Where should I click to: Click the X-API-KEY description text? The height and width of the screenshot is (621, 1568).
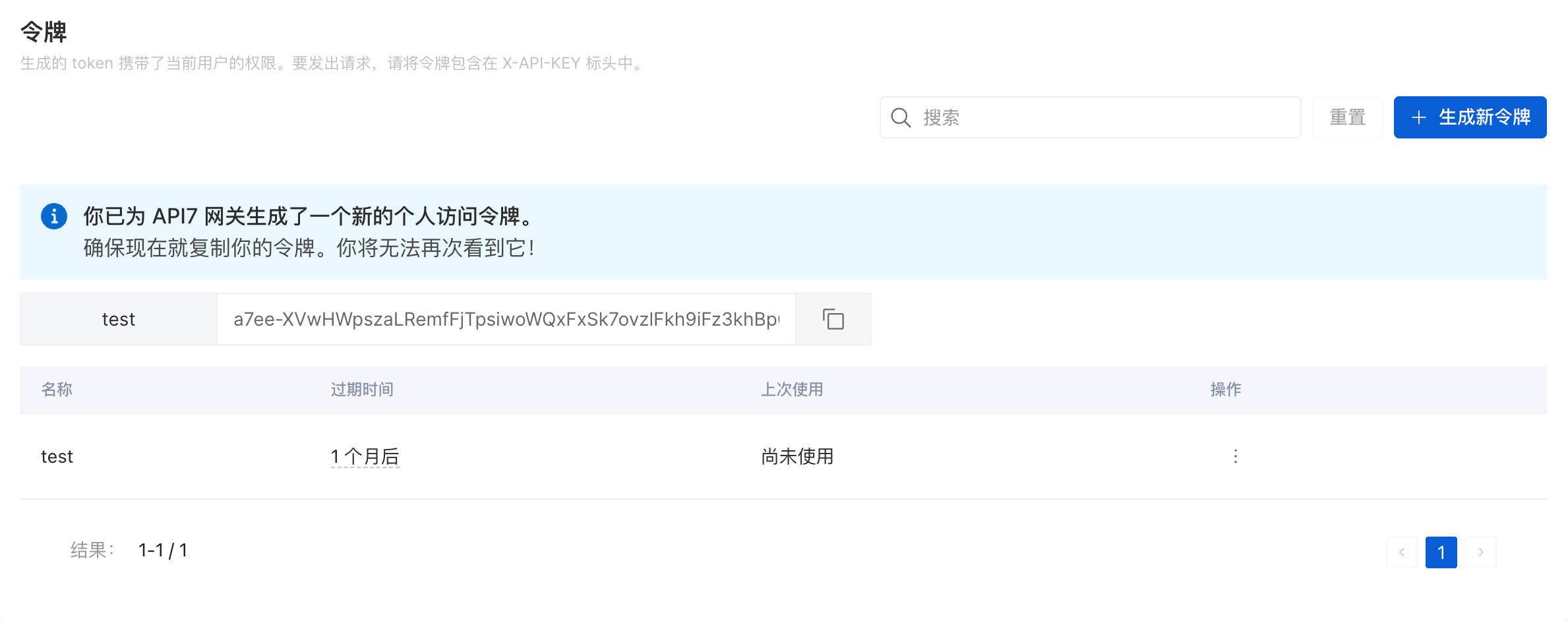tap(541, 63)
